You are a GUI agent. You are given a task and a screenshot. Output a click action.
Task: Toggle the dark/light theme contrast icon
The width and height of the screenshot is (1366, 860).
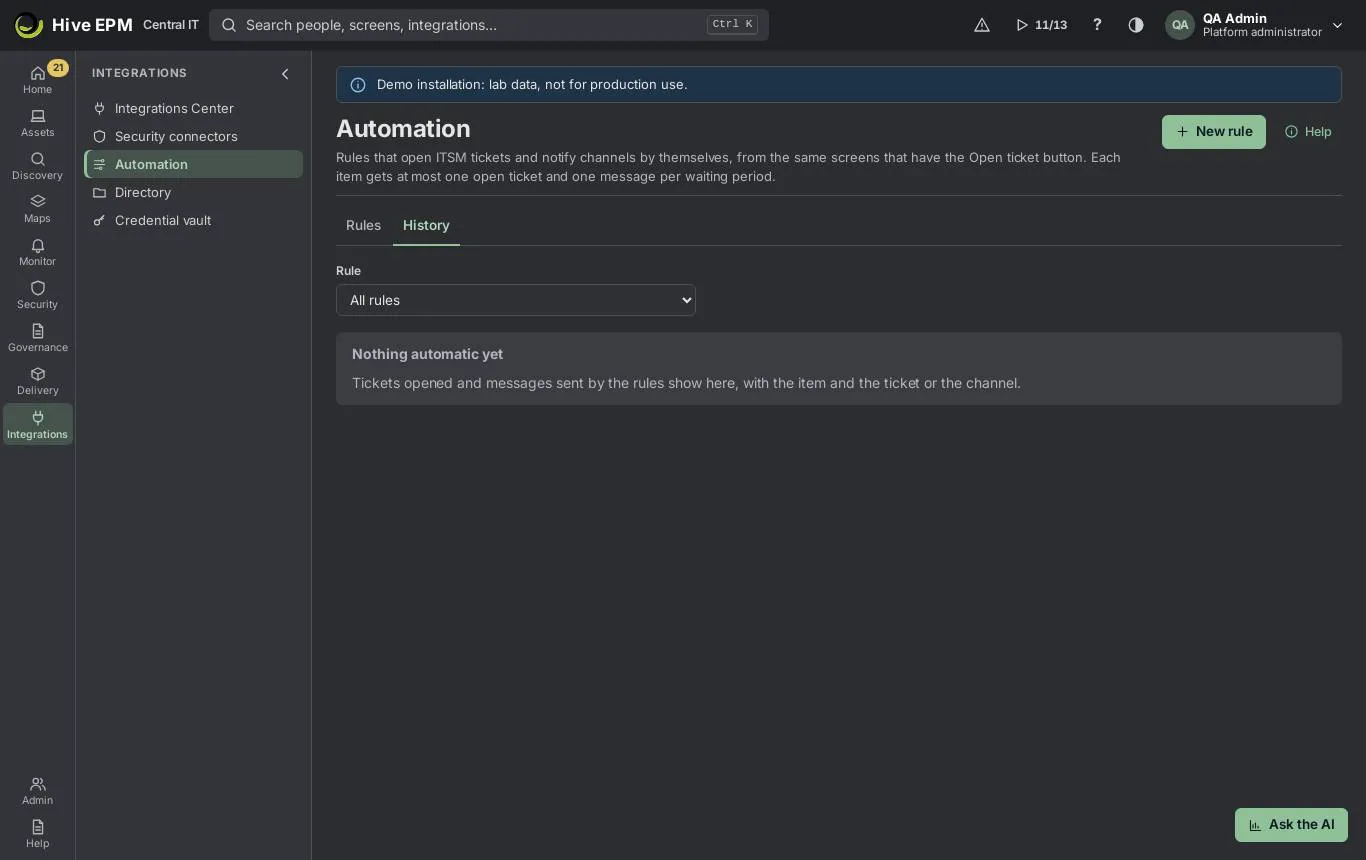click(x=1136, y=25)
